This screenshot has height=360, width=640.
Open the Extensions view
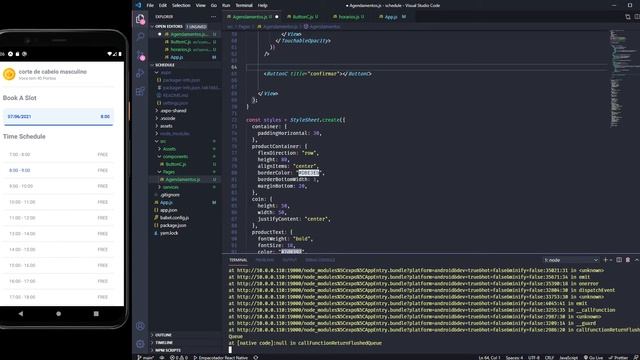[140, 91]
